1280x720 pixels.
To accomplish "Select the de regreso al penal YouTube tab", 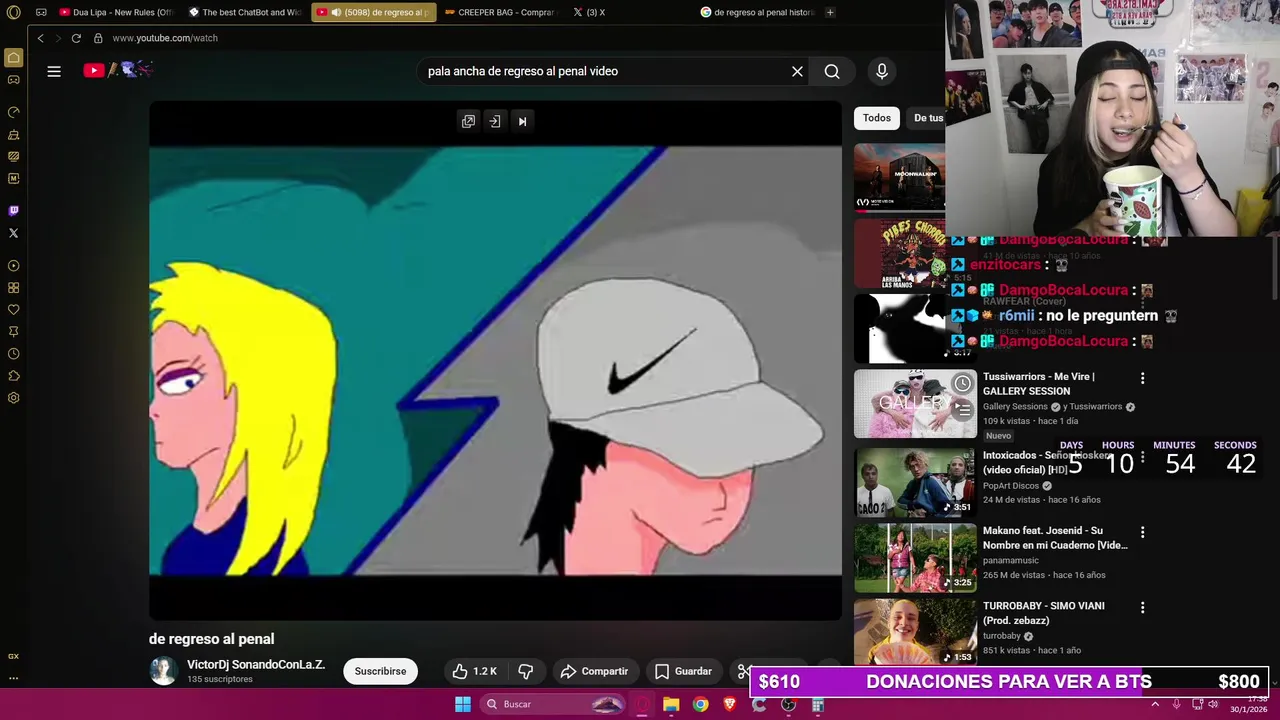I will click(x=373, y=12).
